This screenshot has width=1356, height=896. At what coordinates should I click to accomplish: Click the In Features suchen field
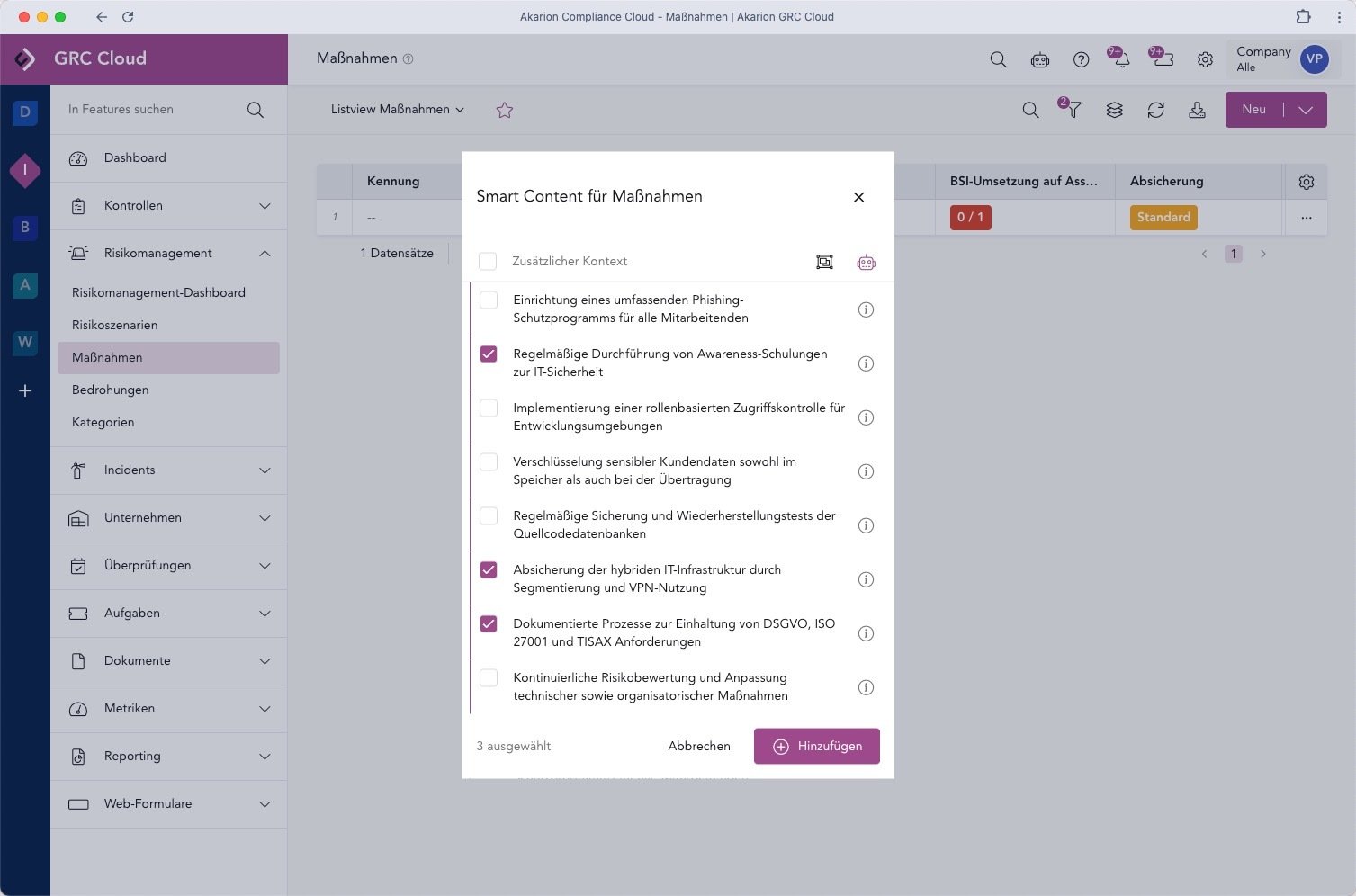pos(153,110)
